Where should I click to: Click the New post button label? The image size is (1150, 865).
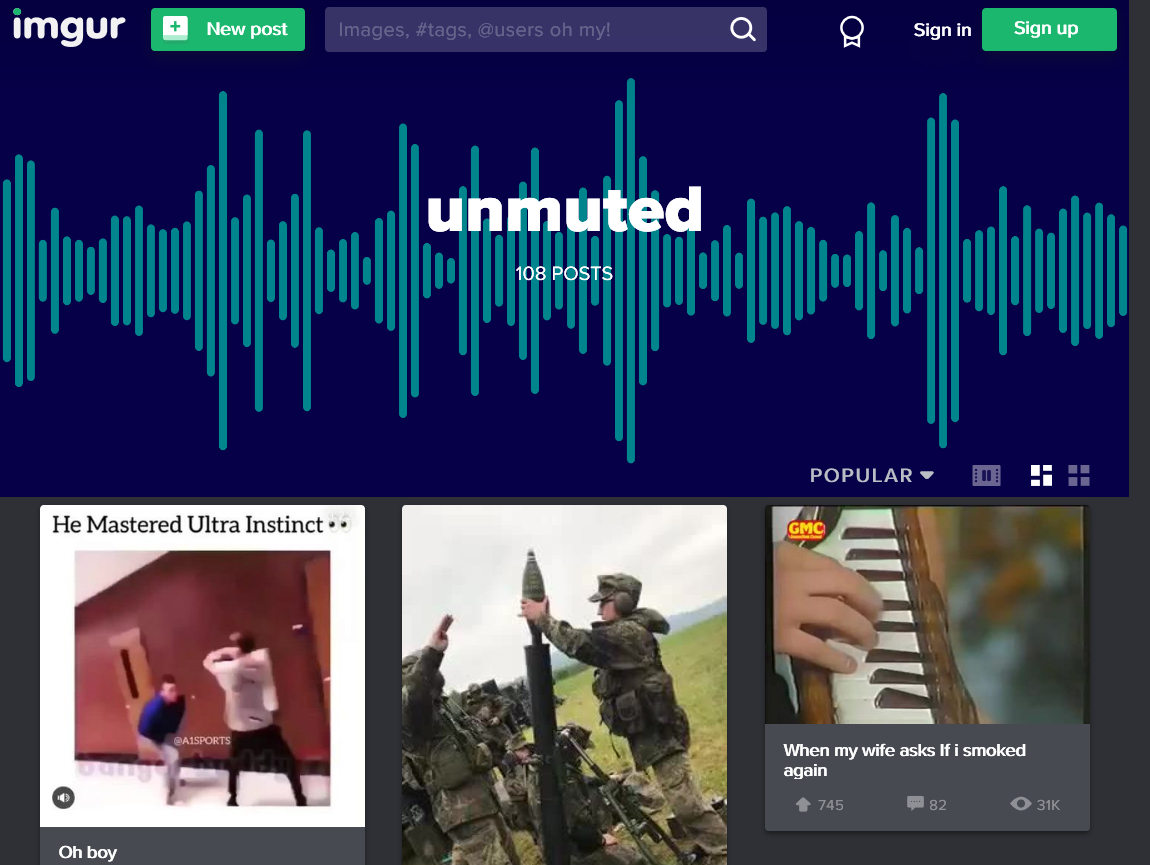247,29
